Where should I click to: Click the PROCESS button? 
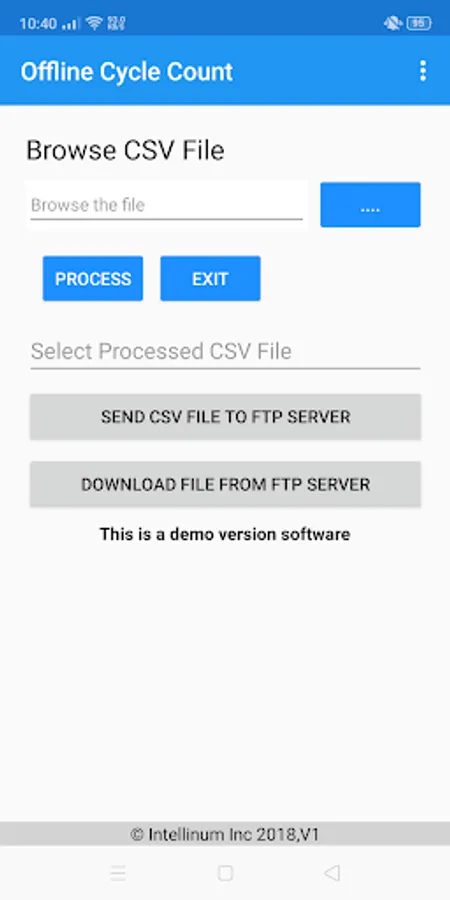[93, 278]
